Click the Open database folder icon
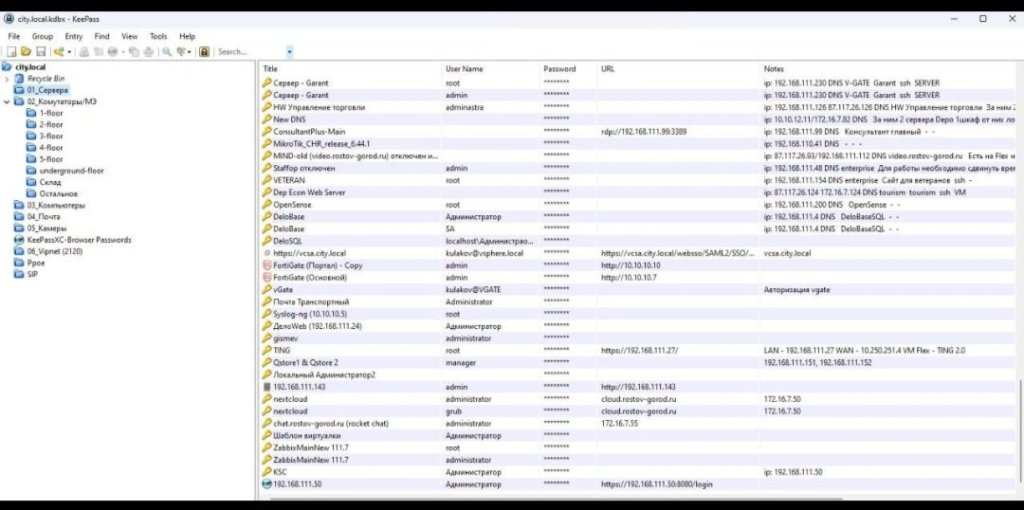1024x510 pixels. point(26,51)
